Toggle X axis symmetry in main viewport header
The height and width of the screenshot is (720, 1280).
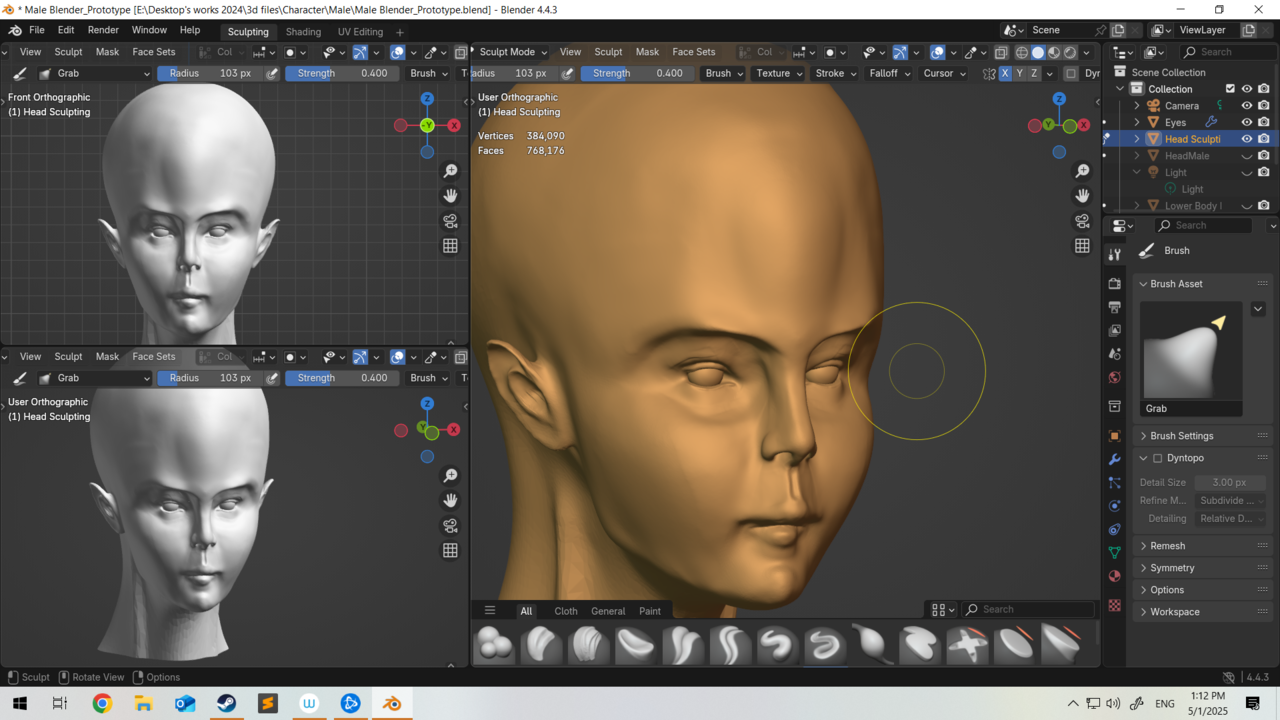[1005, 73]
